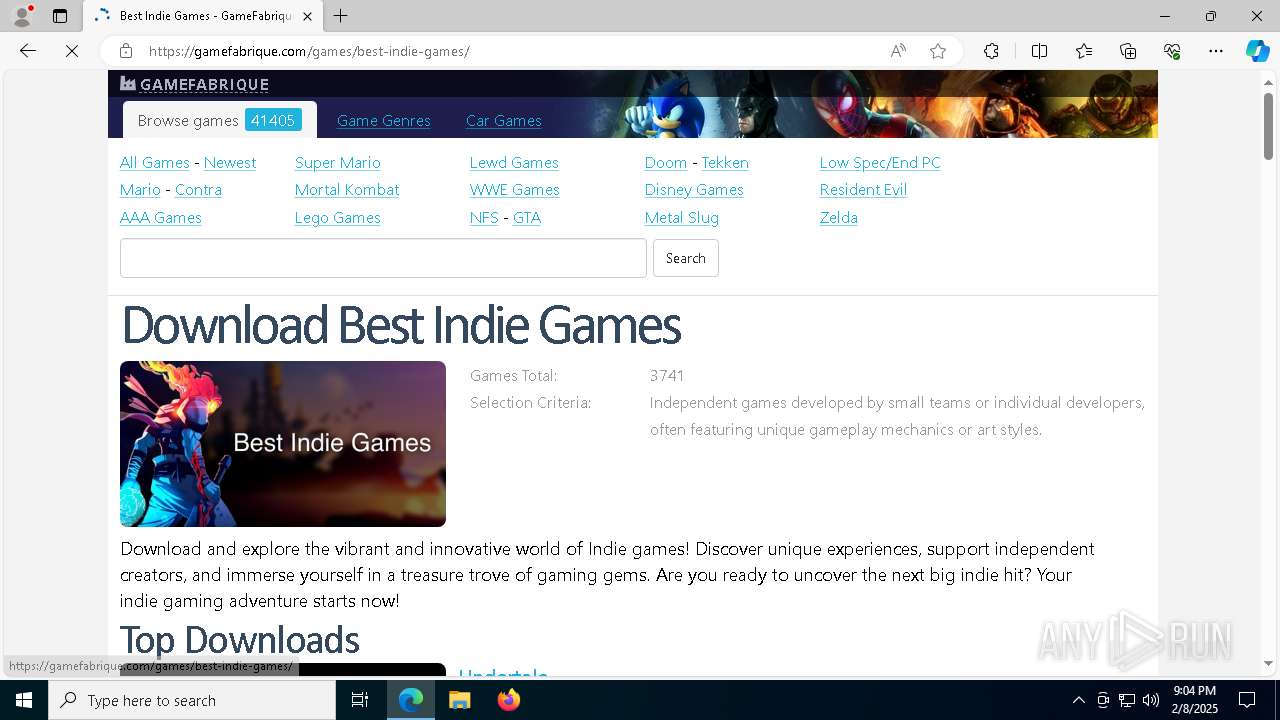Focus the game search input field
Image resolution: width=1280 pixels, height=720 pixels.
pos(383,258)
